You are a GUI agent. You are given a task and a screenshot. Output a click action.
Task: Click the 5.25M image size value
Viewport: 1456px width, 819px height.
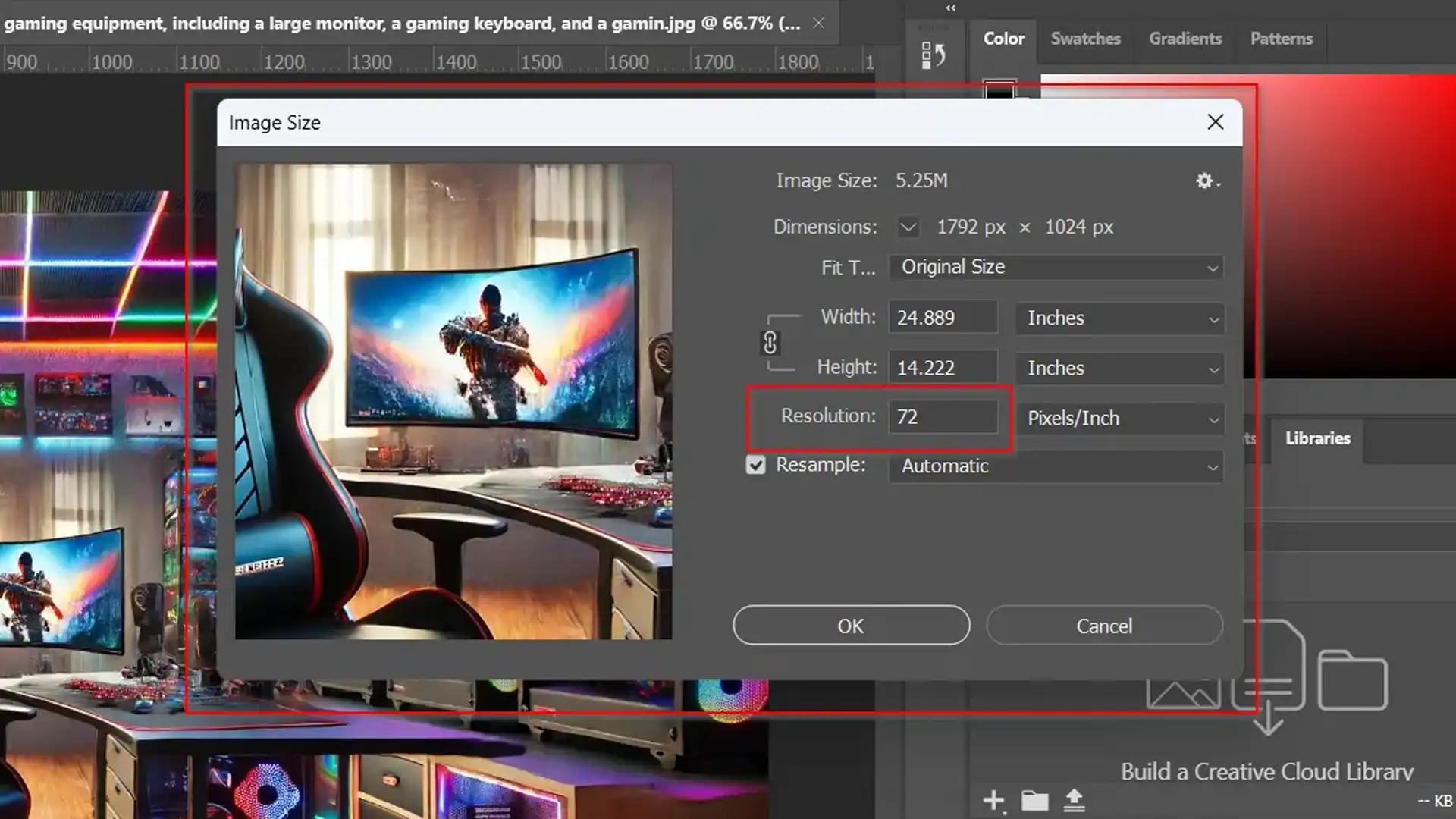(x=921, y=180)
